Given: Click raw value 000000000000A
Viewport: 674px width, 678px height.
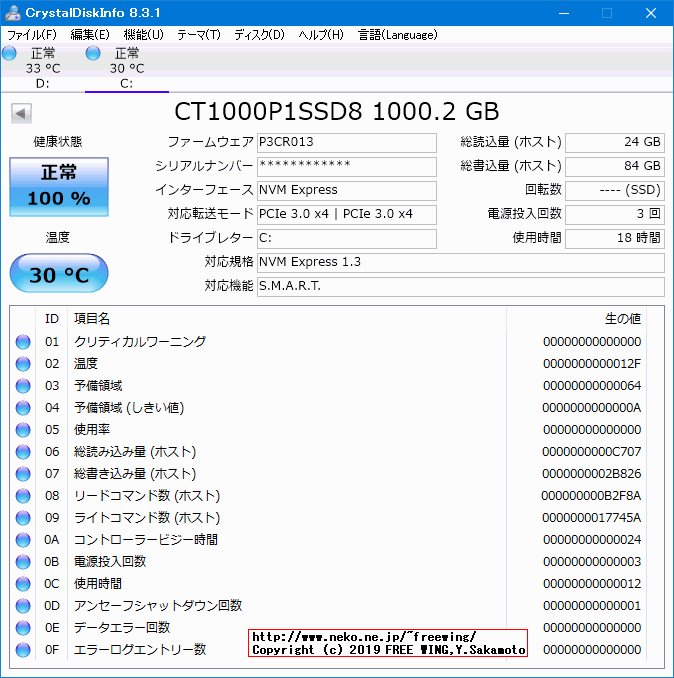Looking at the screenshot, I should click(592, 408).
